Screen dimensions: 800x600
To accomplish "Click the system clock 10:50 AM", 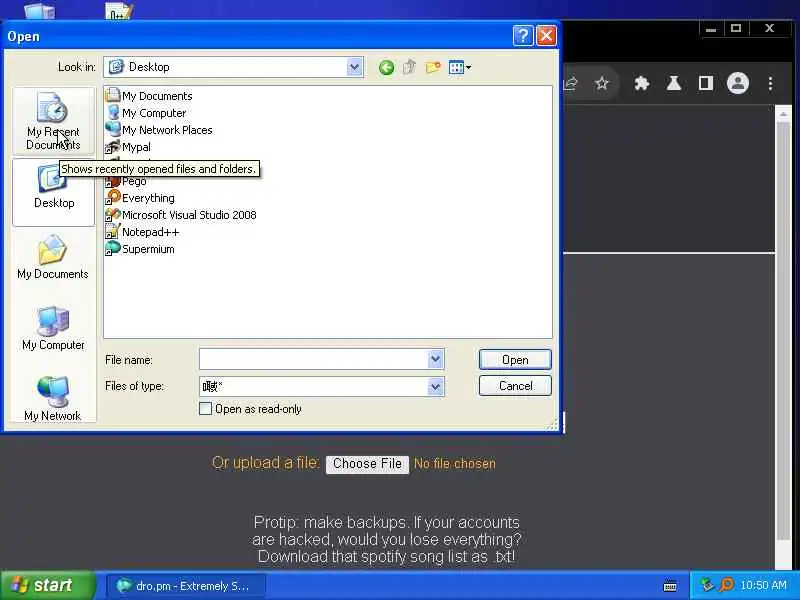I will pyautogui.click(x=763, y=585).
